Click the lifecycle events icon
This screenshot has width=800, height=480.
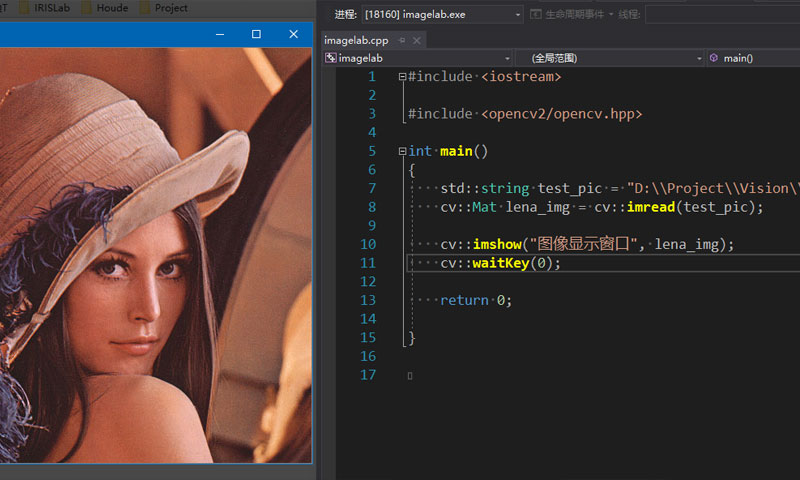point(536,14)
